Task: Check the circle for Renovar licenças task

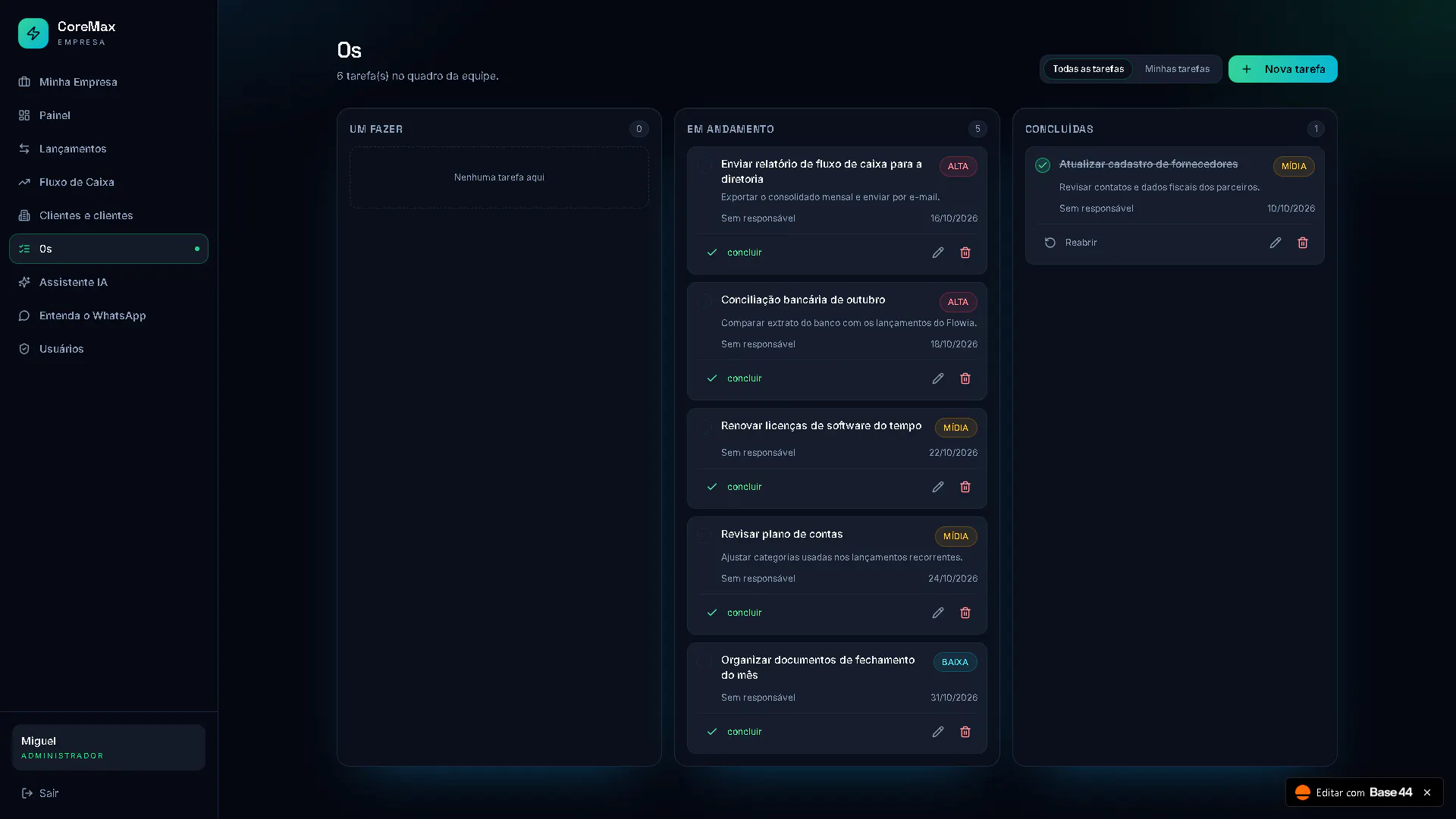Action: [x=704, y=427]
